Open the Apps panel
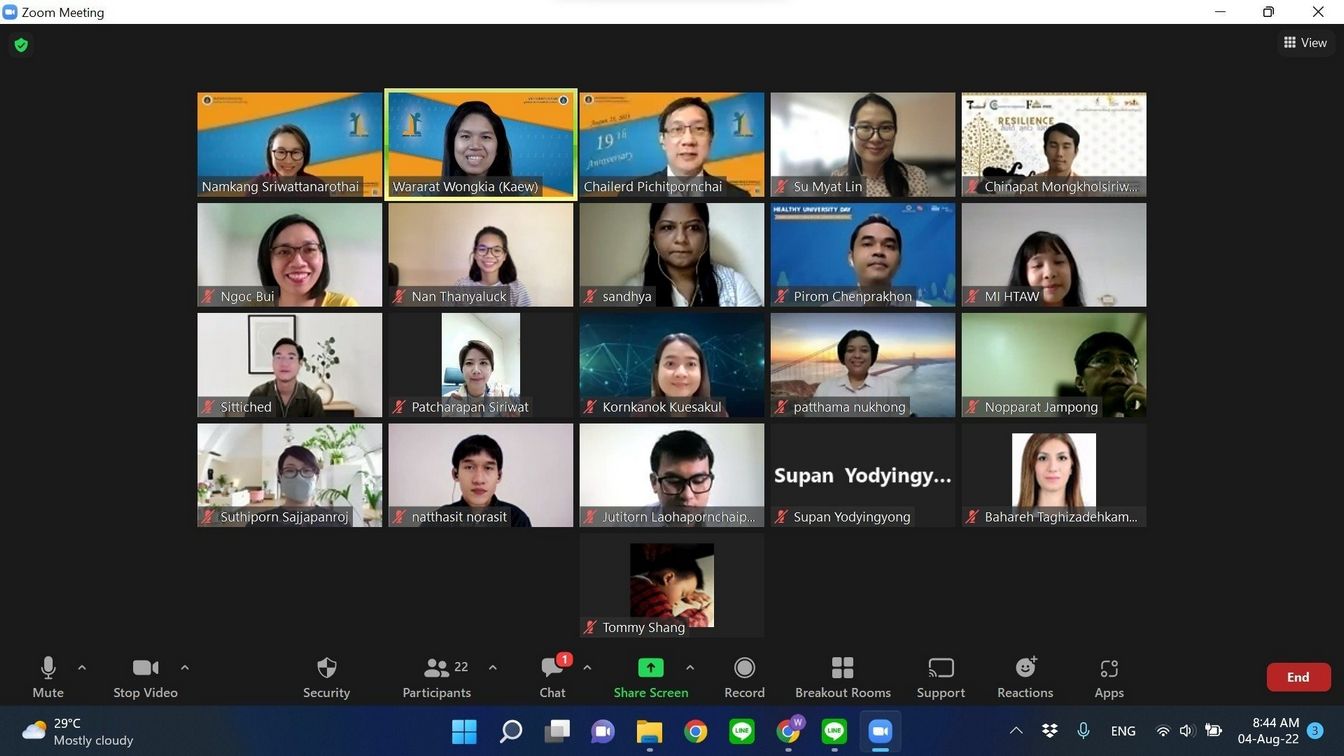1344x756 pixels. [1108, 677]
